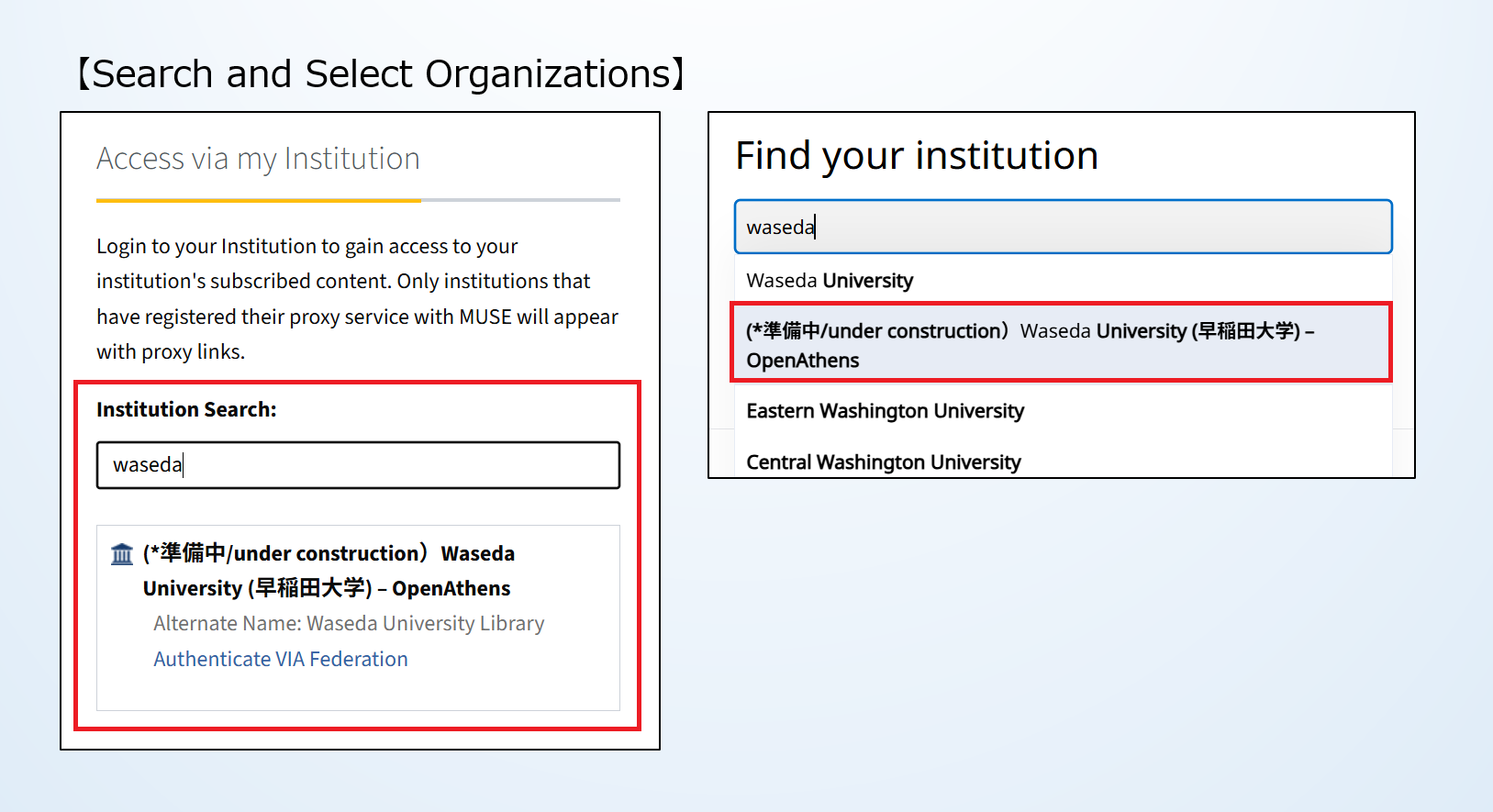The width and height of the screenshot is (1493, 812).
Task: Click the "Access via my Institution" heading
Action: coord(258,159)
